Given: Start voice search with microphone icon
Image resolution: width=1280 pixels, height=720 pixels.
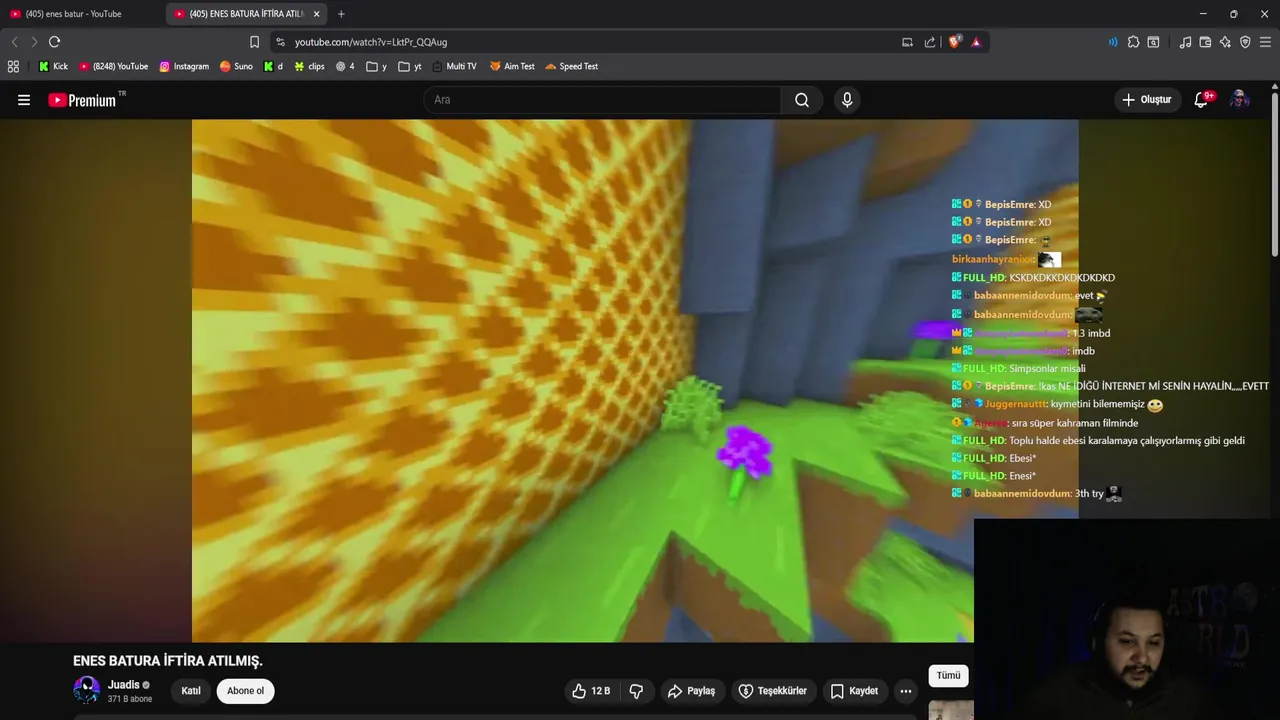Looking at the screenshot, I should 847,100.
